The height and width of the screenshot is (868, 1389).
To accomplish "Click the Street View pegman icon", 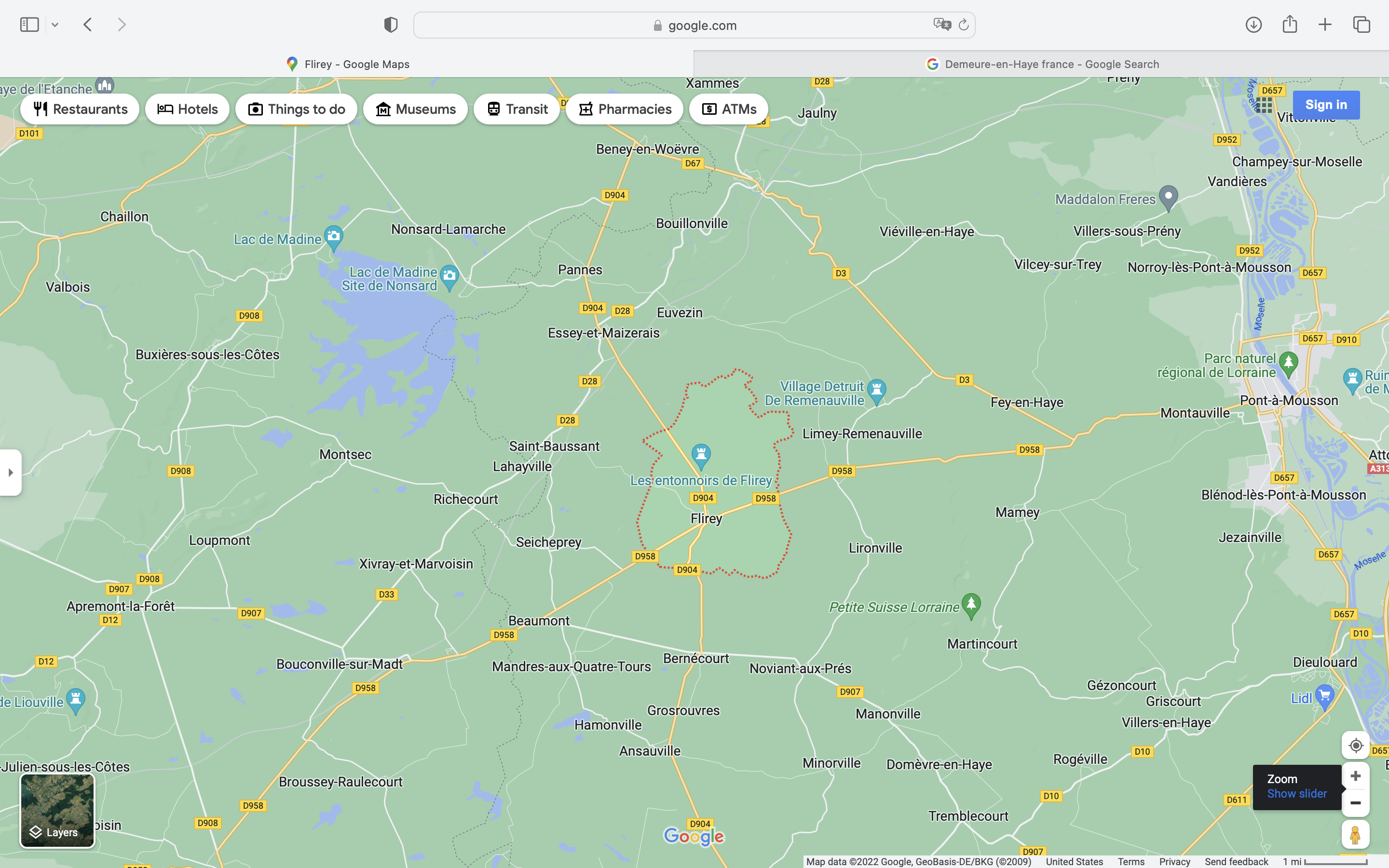I will click(x=1355, y=834).
